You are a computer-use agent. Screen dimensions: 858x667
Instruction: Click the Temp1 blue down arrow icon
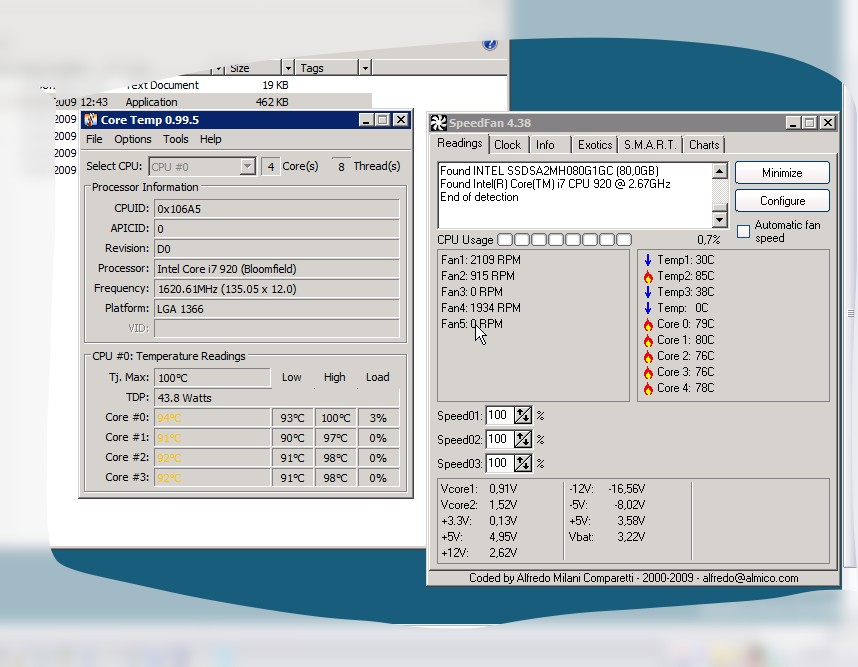coord(648,260)
